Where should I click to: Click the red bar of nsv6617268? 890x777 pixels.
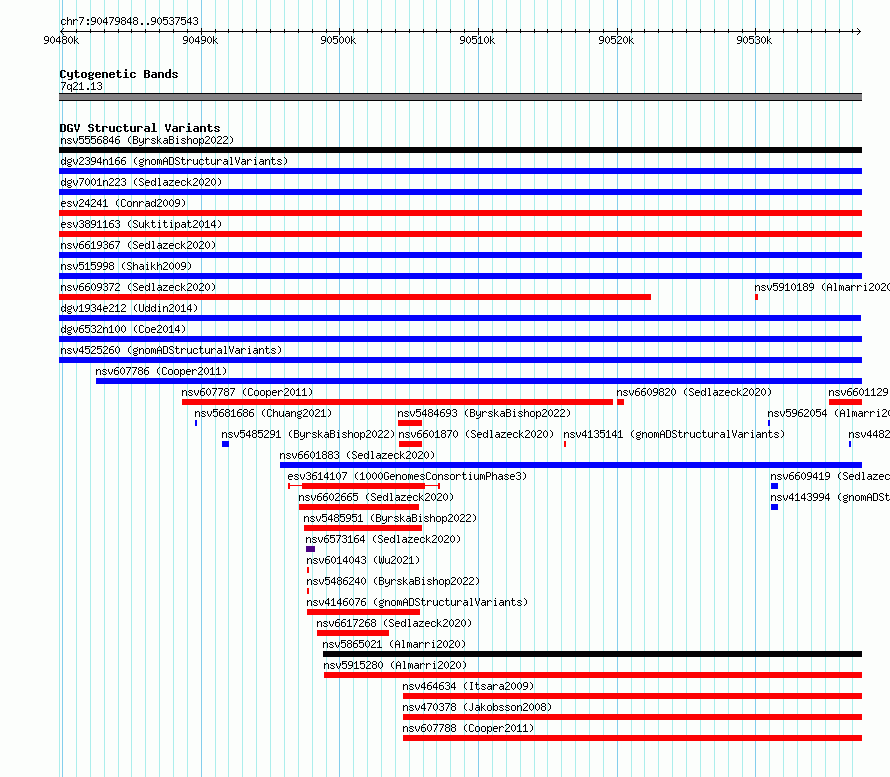[353, 633]
